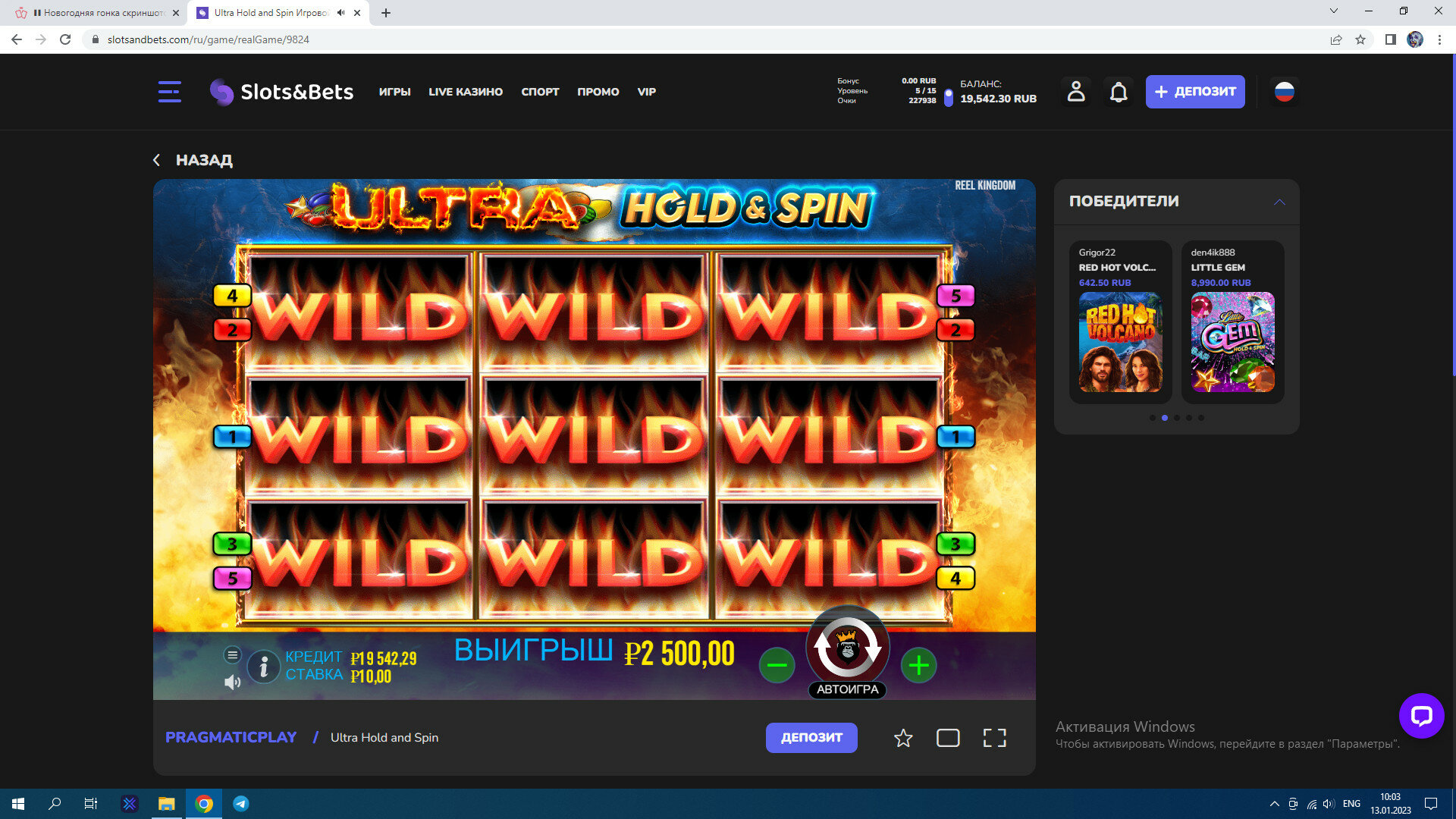Collapse the Победители panel
1456x819 pixels.
click(x=1279, y=202)
